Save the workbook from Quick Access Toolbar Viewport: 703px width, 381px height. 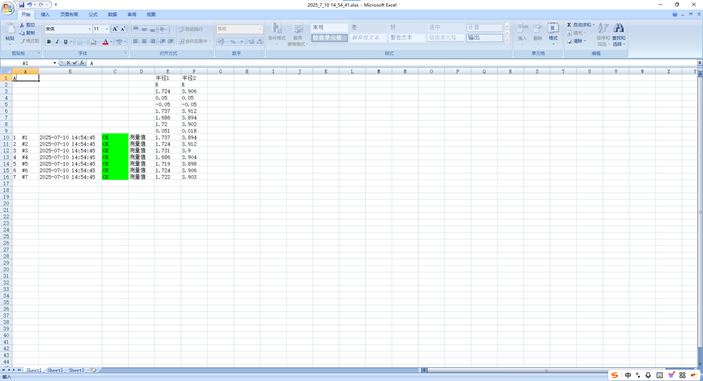(22, 4)
